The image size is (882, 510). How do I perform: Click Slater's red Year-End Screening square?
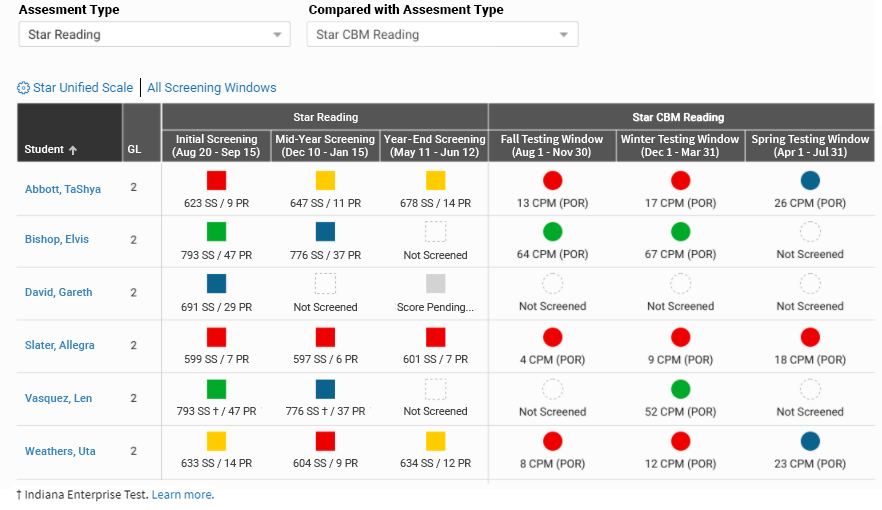(435, 337)
